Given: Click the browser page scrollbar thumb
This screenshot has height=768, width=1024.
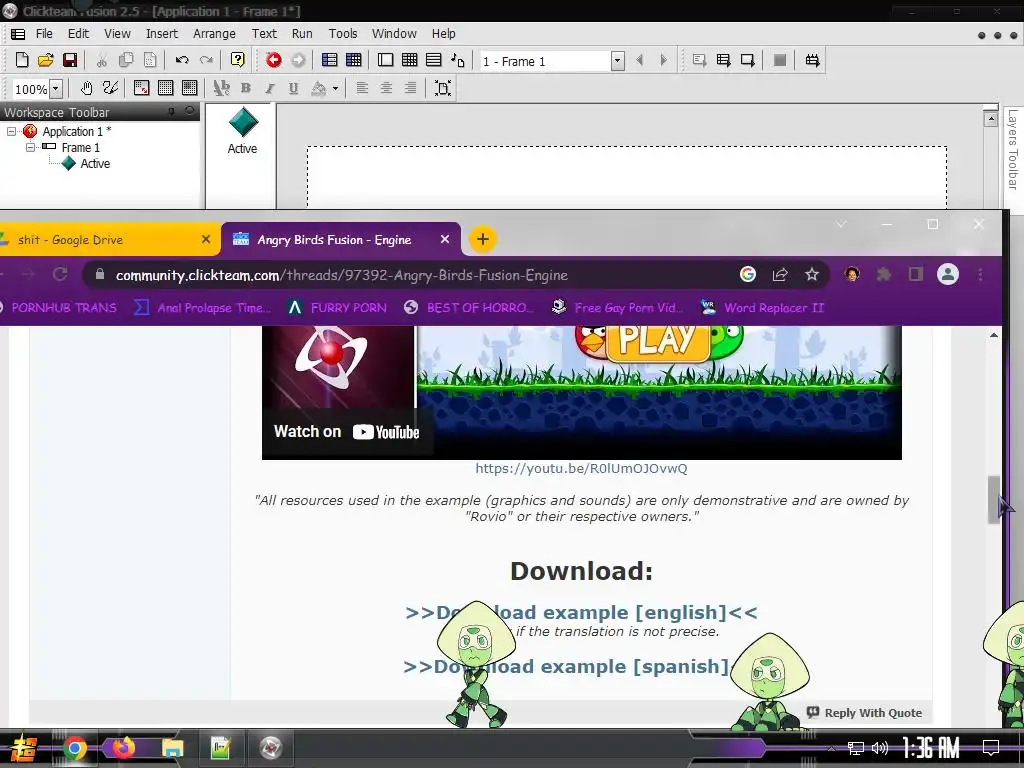Looking at the screenshot, I should point(994,500).
